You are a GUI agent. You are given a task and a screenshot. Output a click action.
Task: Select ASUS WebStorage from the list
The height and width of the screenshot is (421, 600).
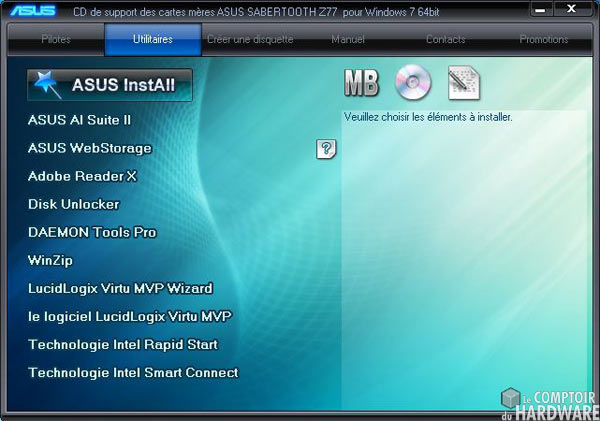pos(90,148)
